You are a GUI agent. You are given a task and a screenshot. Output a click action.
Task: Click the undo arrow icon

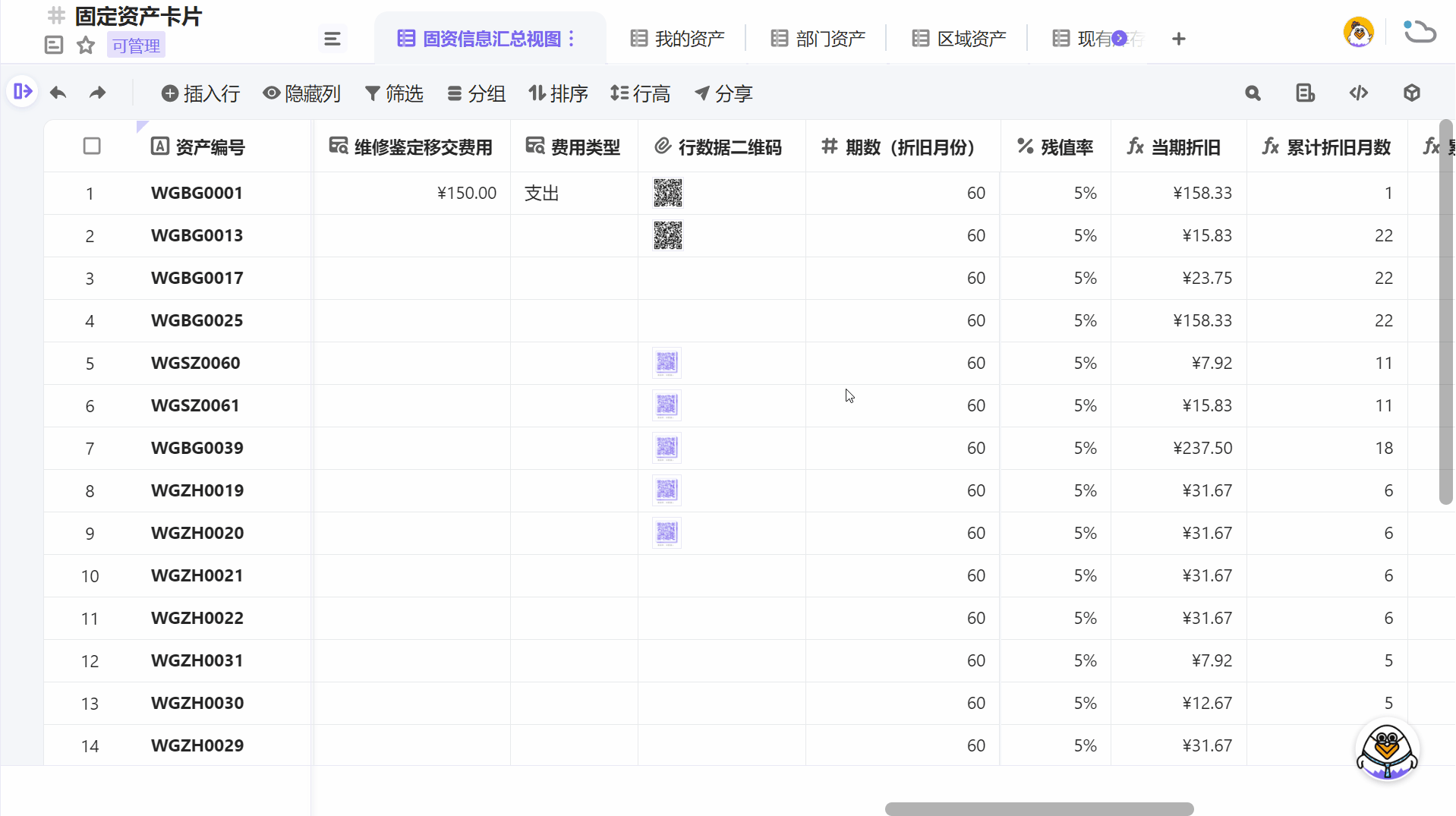coord(58,93)
